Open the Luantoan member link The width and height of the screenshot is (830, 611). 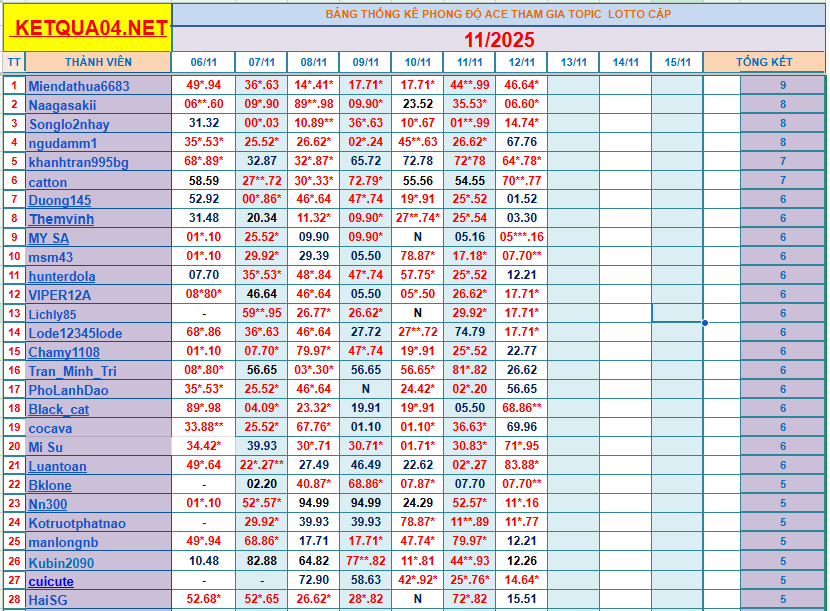(x=57, y=466)
